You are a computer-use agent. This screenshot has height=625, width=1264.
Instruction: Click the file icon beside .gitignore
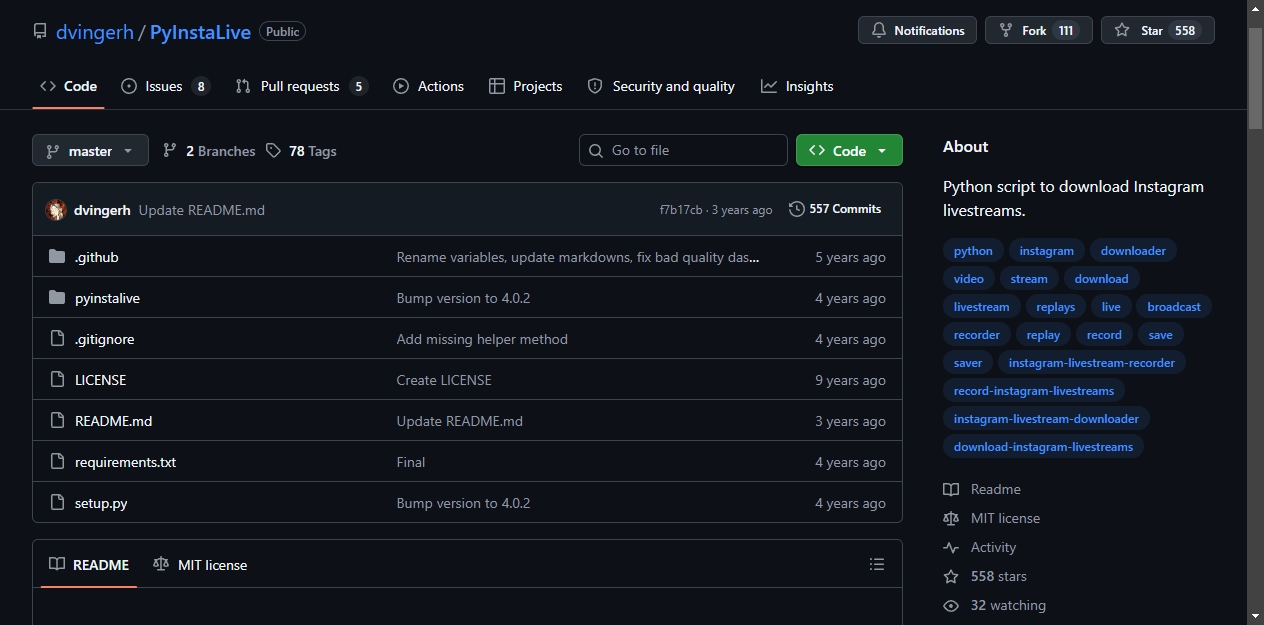(x=57, y=339)
